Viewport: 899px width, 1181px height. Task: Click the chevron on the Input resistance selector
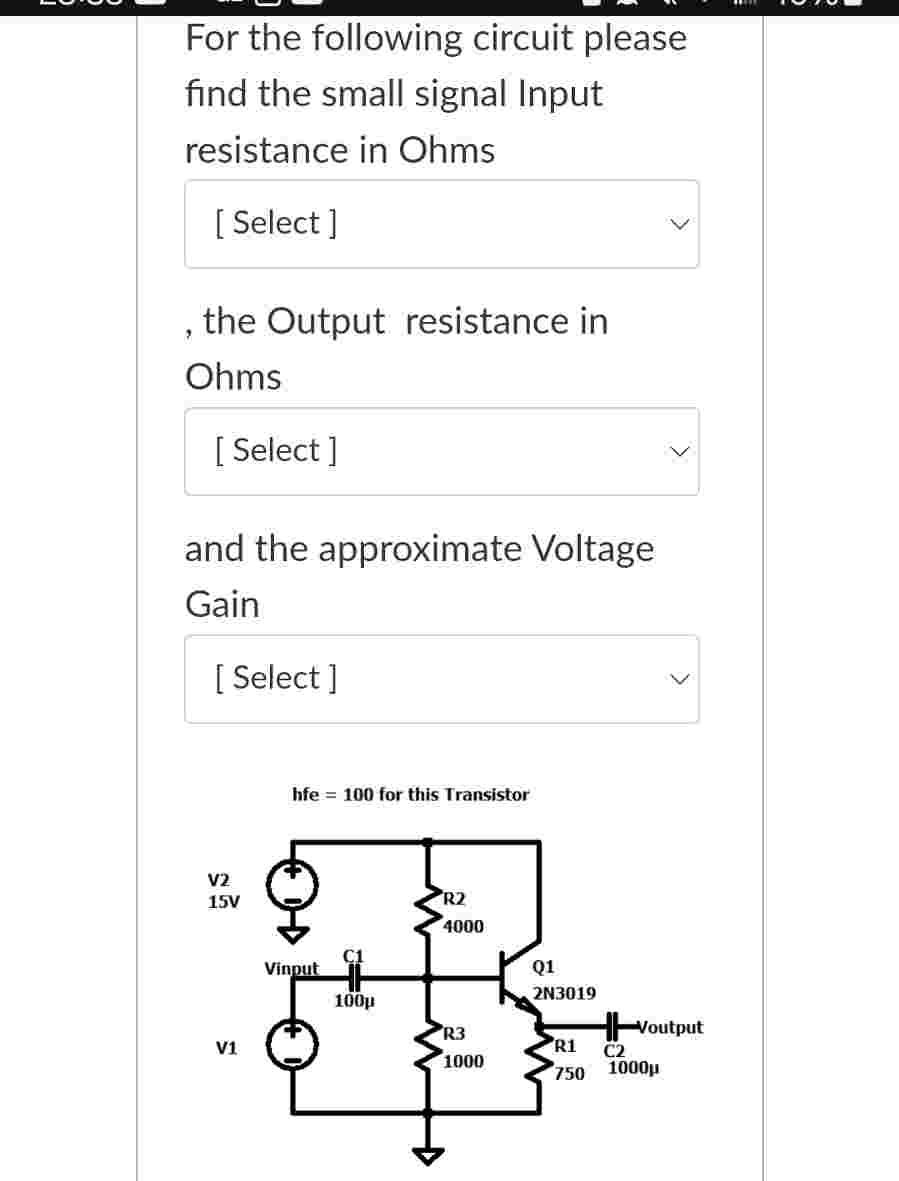pyautogui.click(x=679, y=223)
